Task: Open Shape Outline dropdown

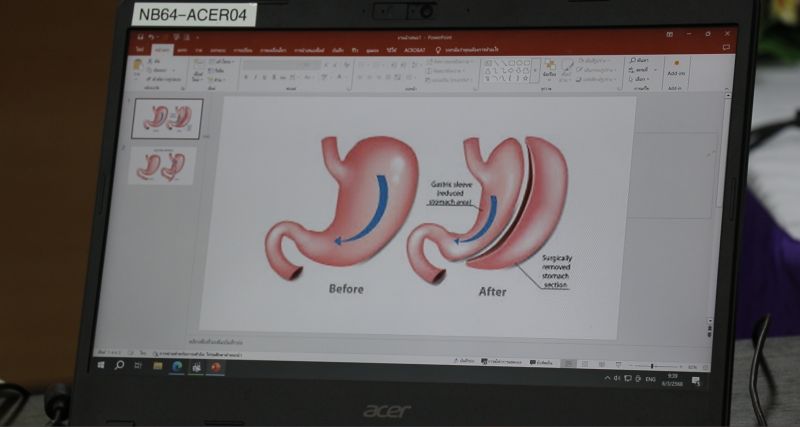Action: (x=595, y=70)
